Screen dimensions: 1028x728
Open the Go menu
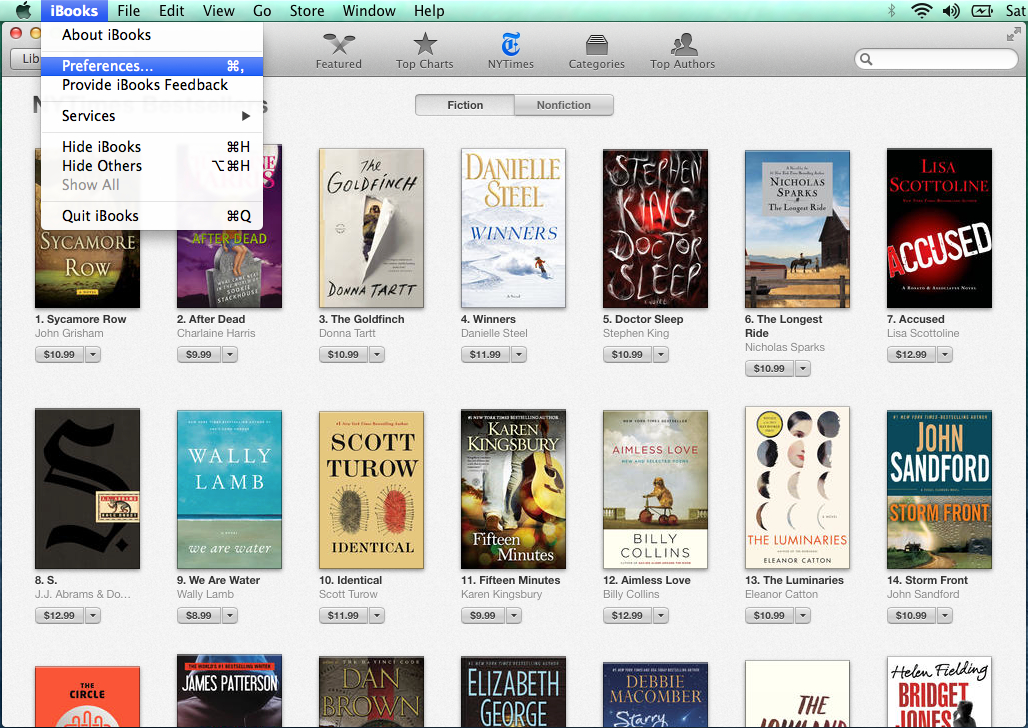click(262, 10)
